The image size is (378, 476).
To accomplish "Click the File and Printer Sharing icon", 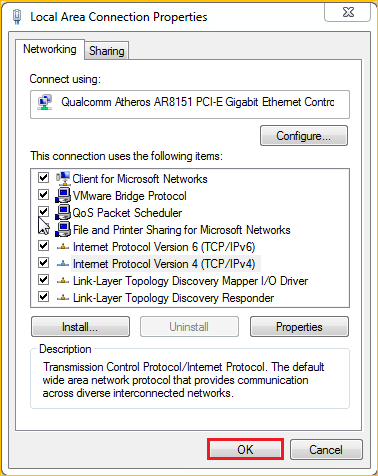I will [x=63, y=229].
